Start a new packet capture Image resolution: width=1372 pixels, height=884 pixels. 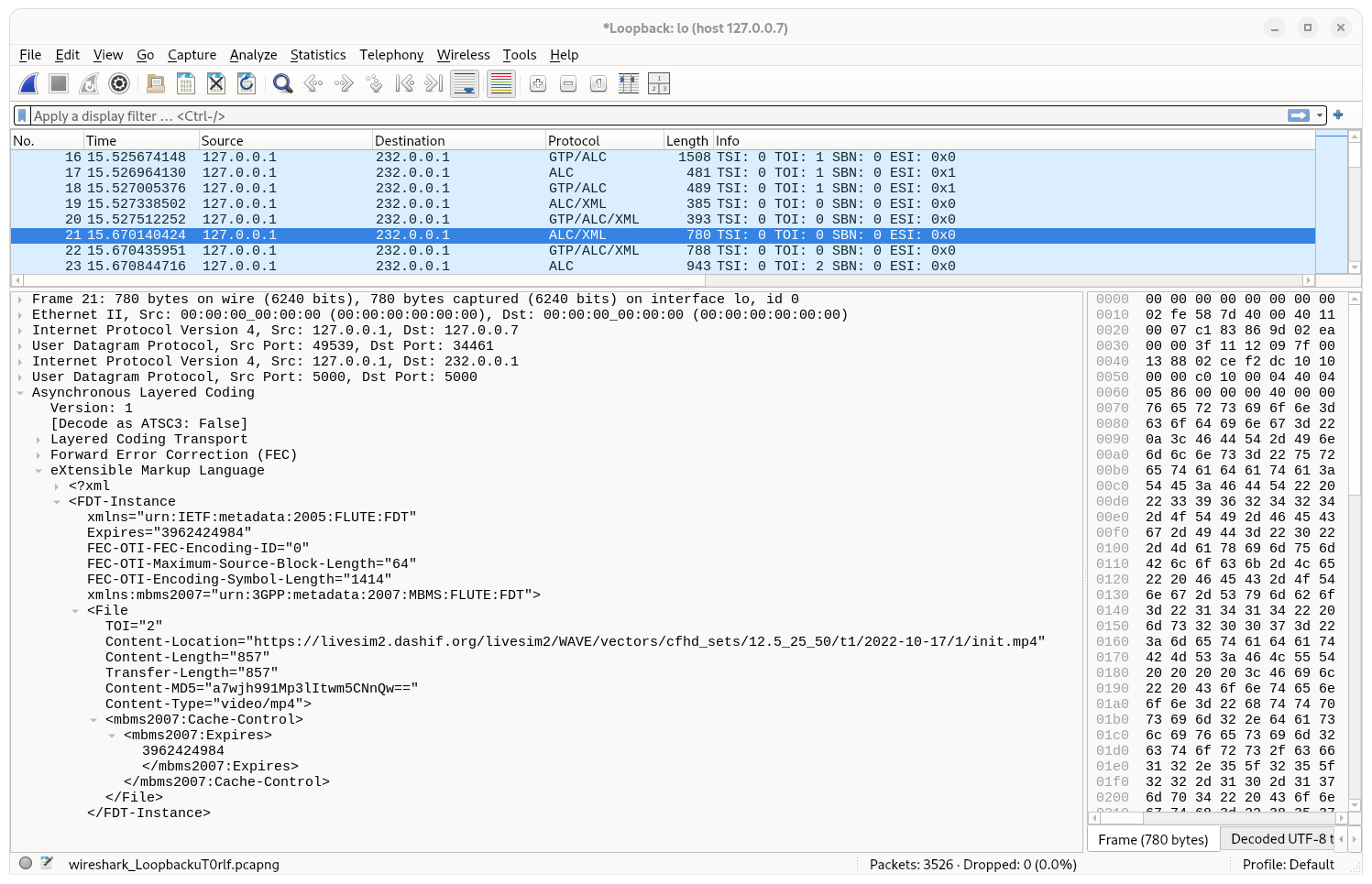pyautogui.click(x=28, y=83)
